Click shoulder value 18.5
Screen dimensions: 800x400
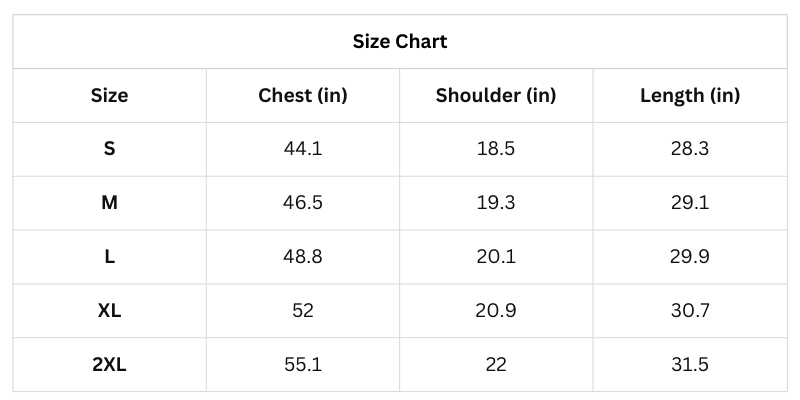coord(496,149)
